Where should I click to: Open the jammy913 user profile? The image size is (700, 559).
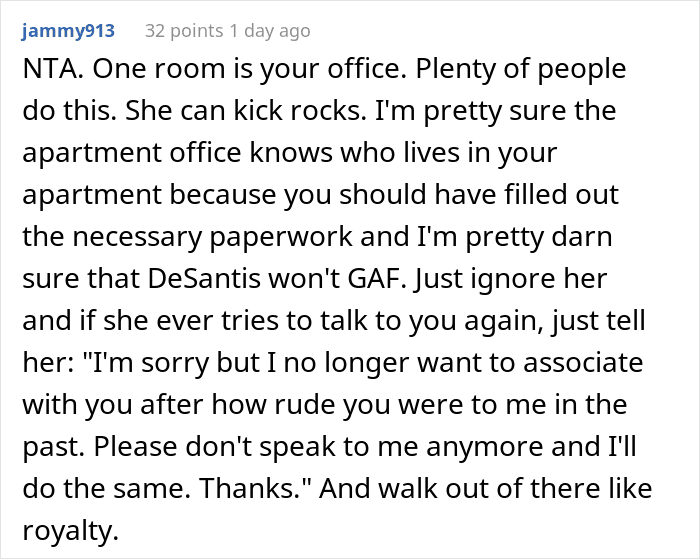coord(67,31)
